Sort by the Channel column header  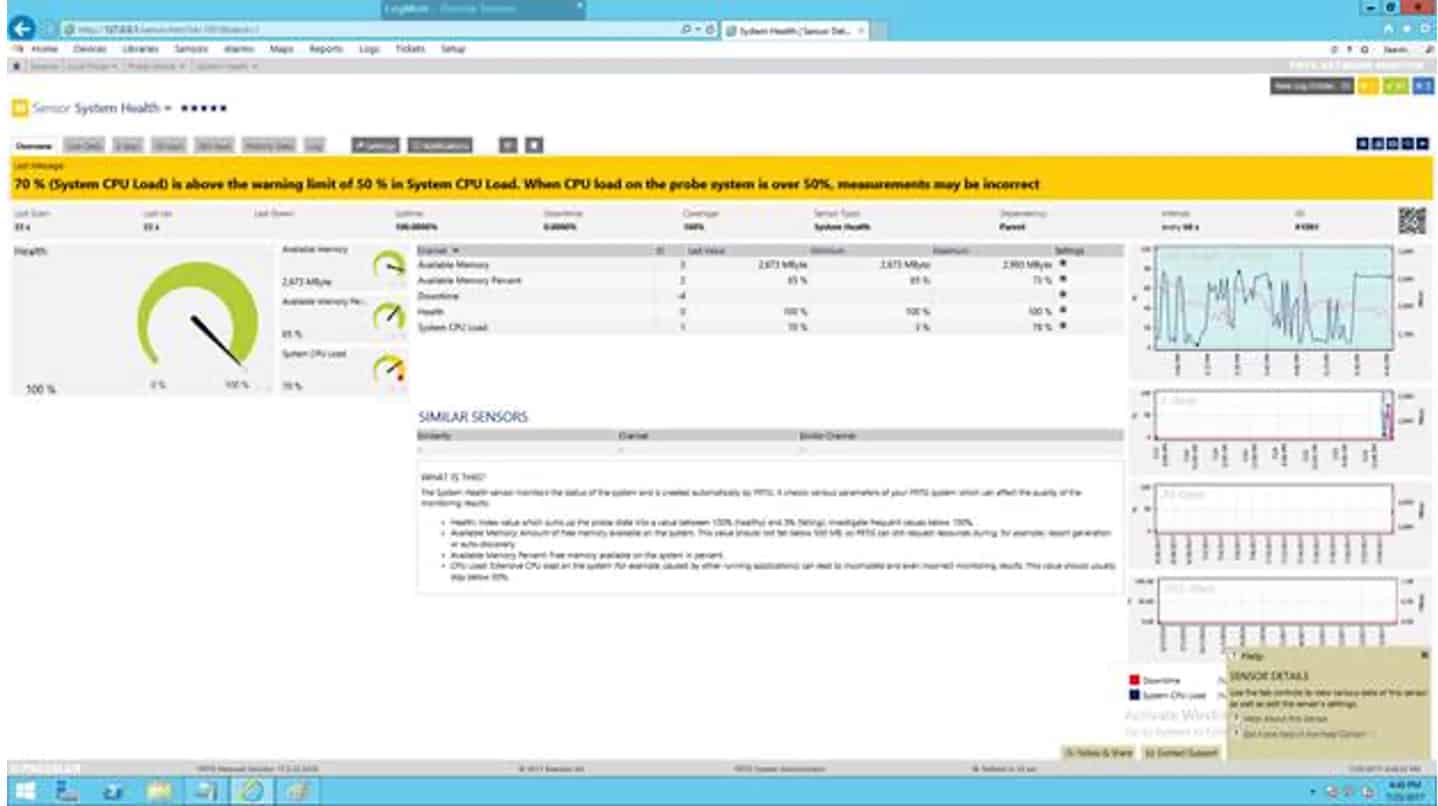point(438,250)
